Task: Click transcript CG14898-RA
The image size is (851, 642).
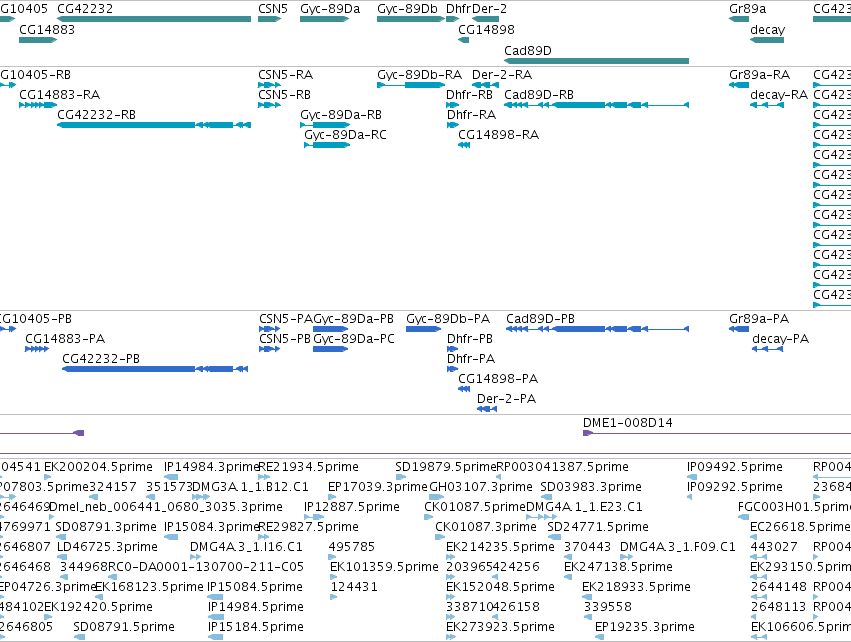Action: point(499,135)
